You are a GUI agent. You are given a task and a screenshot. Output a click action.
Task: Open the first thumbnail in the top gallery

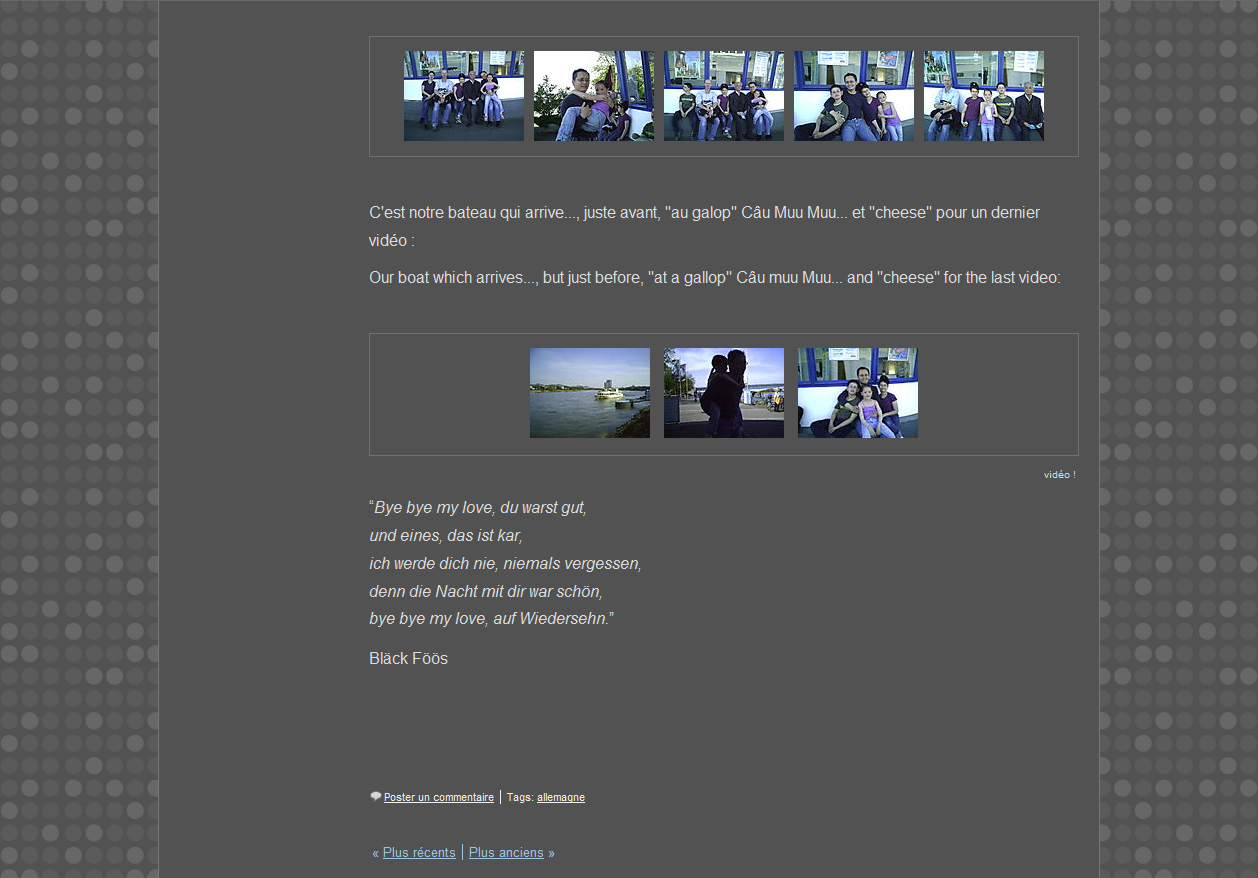(x=464, y=96)
